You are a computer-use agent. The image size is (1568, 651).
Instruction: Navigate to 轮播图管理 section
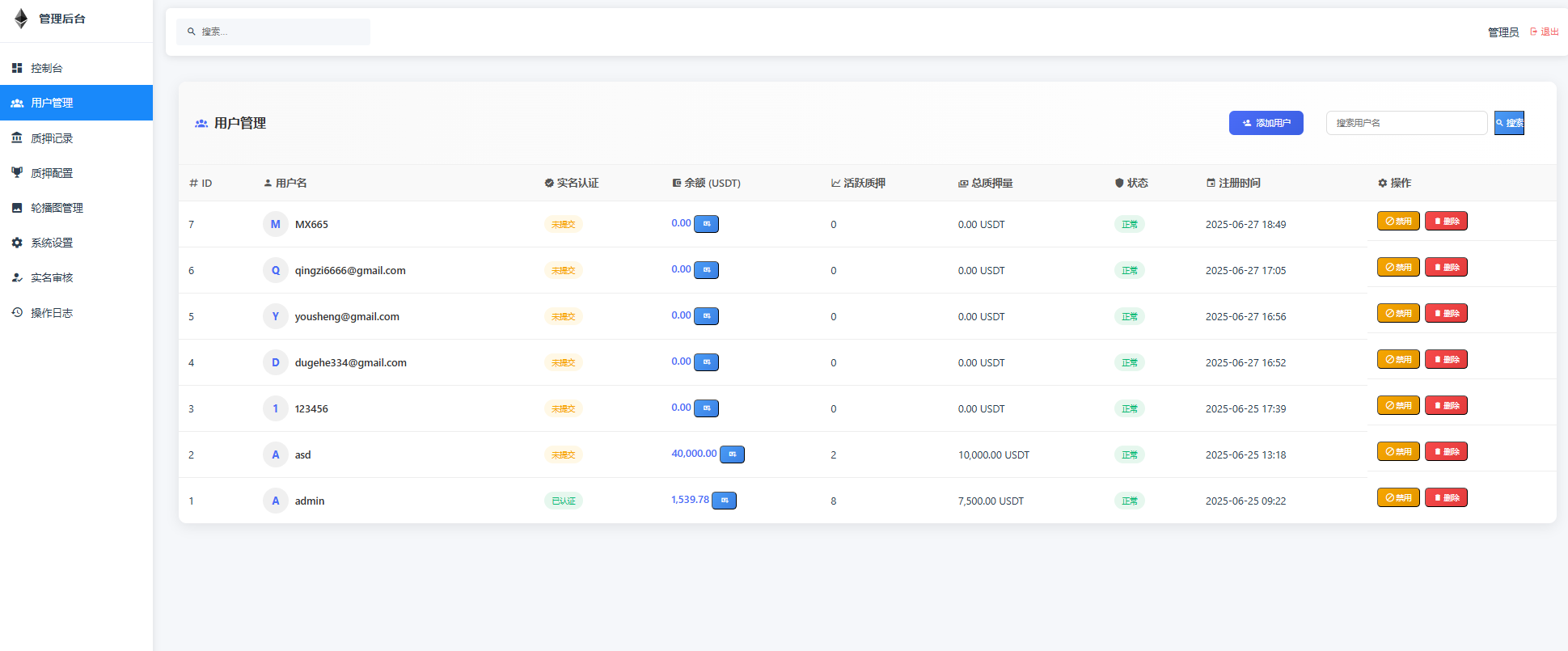57,208
